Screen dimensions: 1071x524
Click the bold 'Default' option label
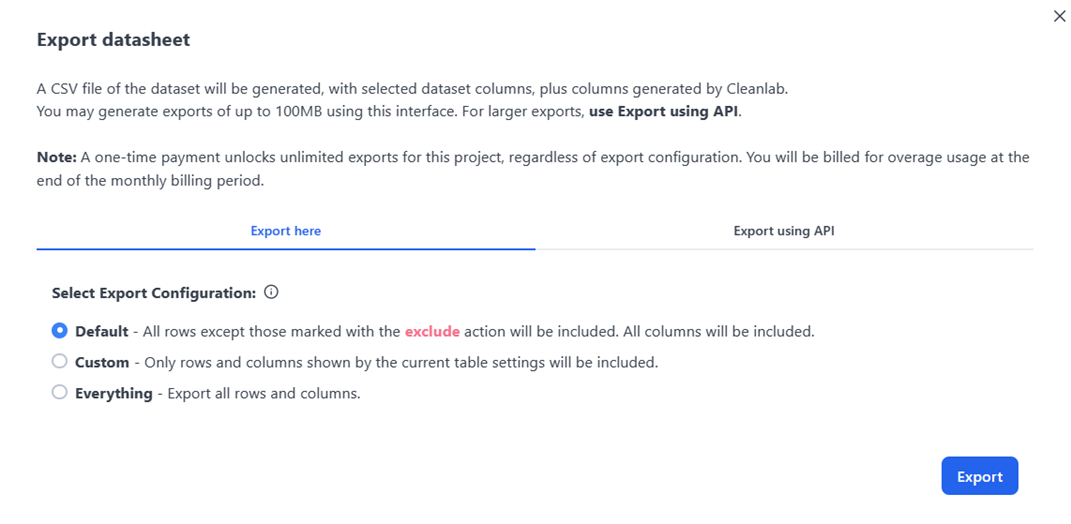102,331
